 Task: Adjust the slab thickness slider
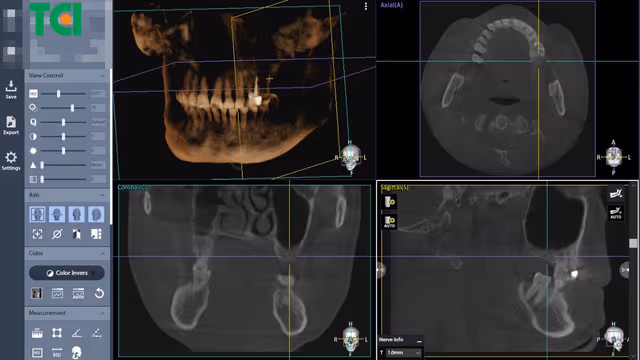(x=42, y=179)
